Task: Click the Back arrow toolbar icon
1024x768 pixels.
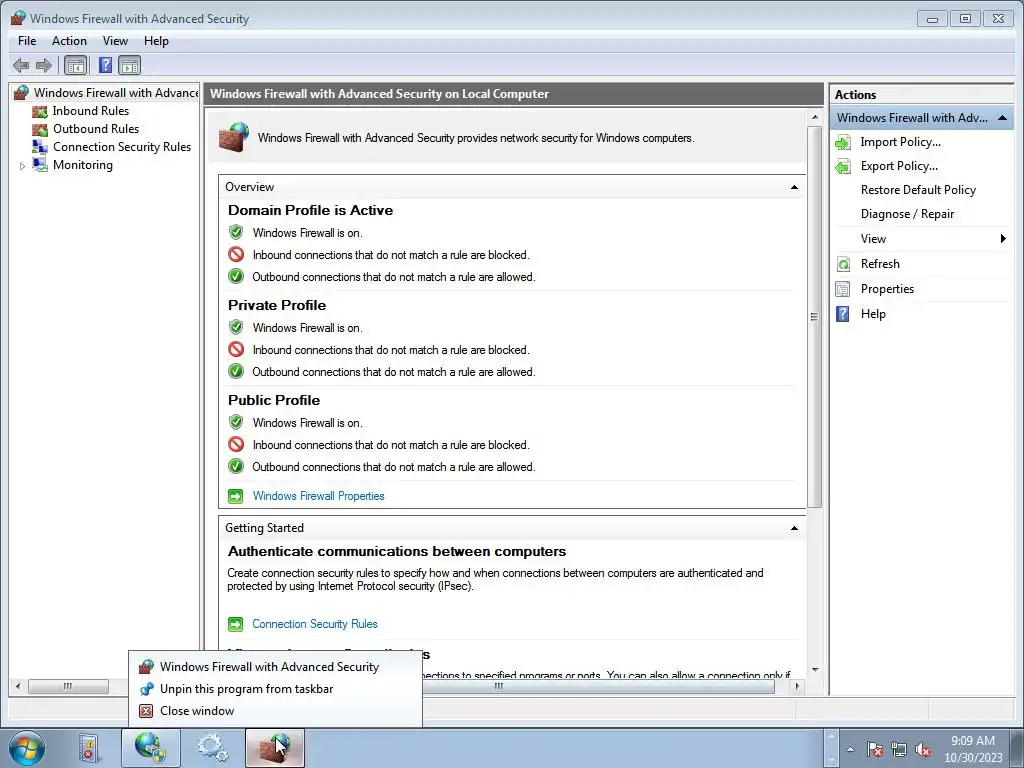Action: pyautogui.click(x=21, y=65)
